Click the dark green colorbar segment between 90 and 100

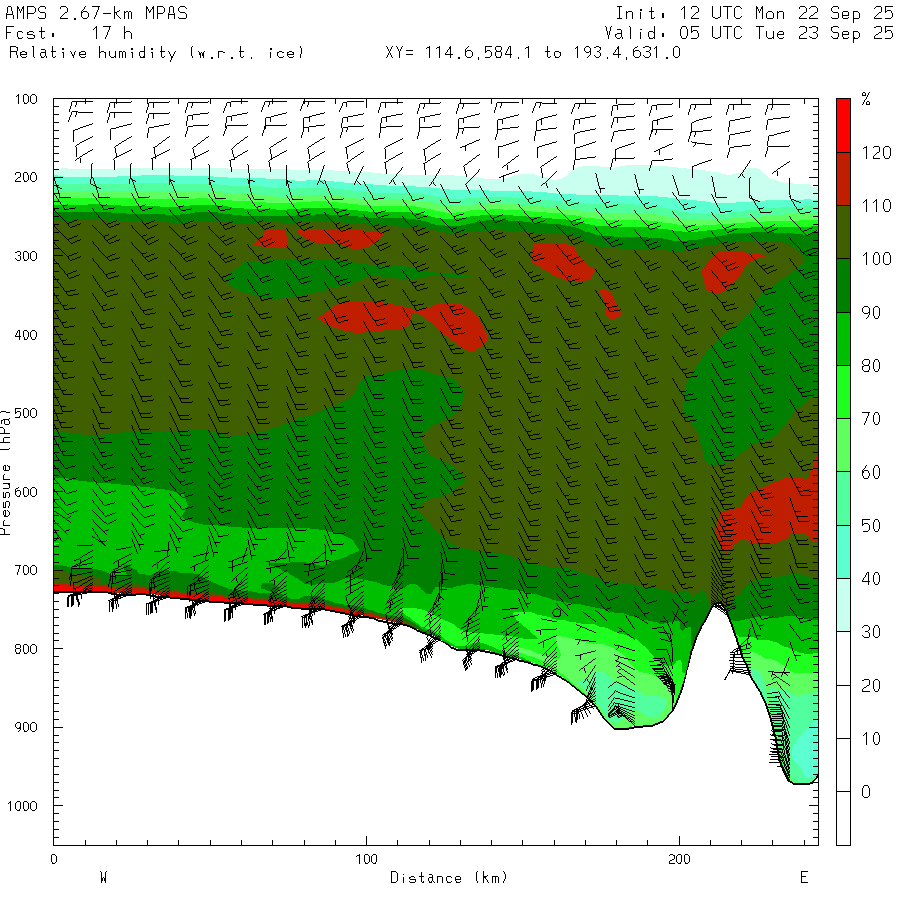843,285
